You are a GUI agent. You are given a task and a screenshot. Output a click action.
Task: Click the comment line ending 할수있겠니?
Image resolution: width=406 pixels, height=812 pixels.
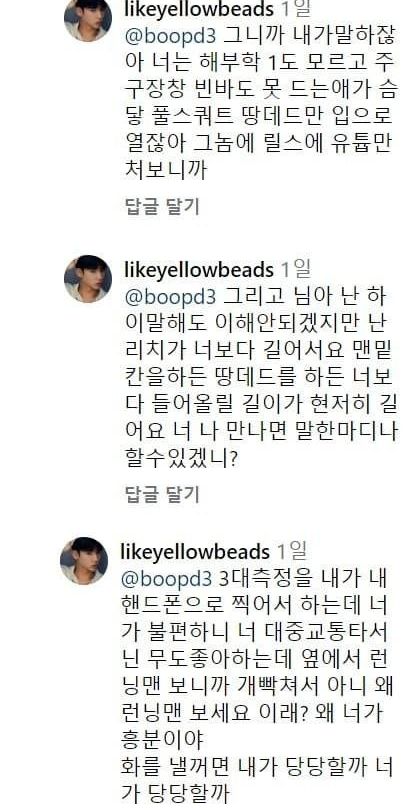tap(181, 458)
